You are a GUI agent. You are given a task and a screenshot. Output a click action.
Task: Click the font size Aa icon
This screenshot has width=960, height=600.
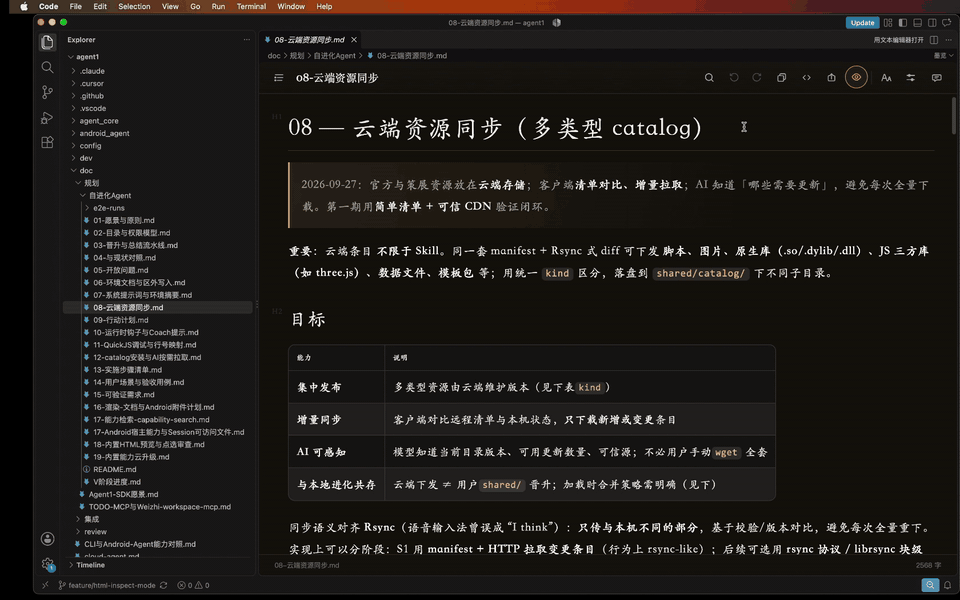(x=886, y=78)
